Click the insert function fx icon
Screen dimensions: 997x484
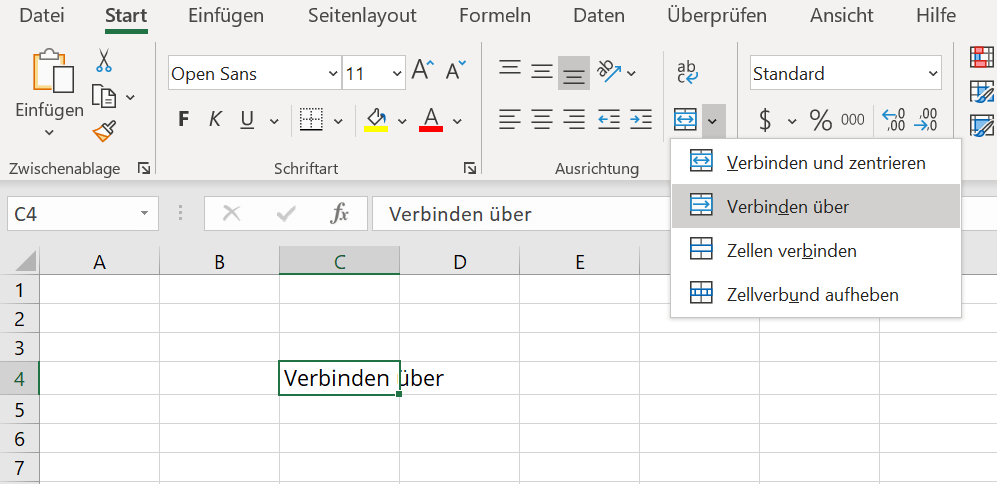(340, 213)
